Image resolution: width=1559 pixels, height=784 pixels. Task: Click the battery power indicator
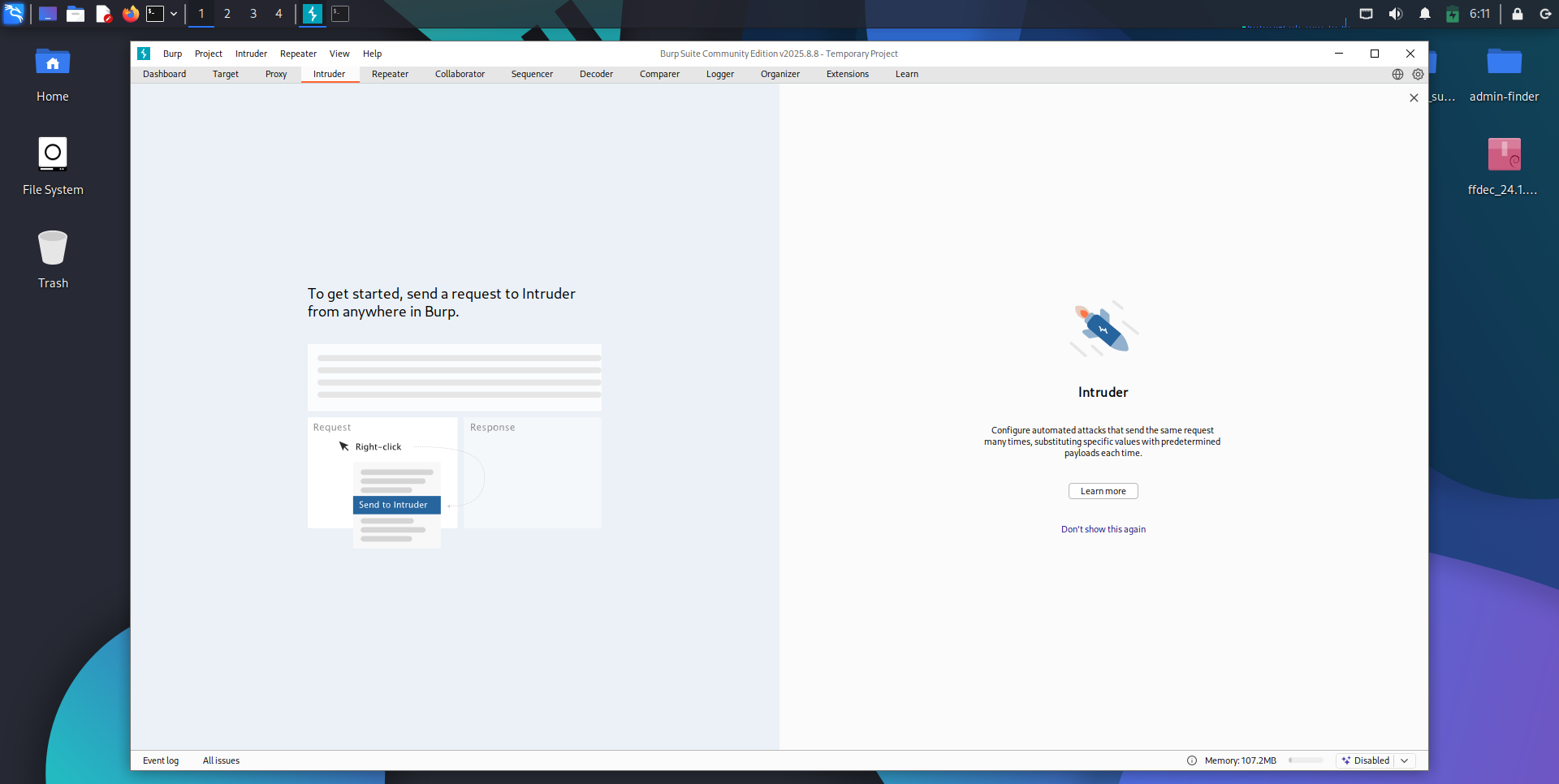coord(1453,14)
